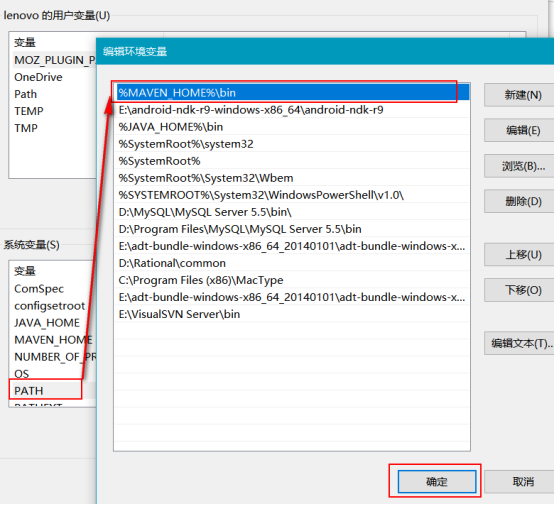Viewport: 554px width, 505px height.
Task: Move the entry down with 下移(O)
Action: point(519,290)
